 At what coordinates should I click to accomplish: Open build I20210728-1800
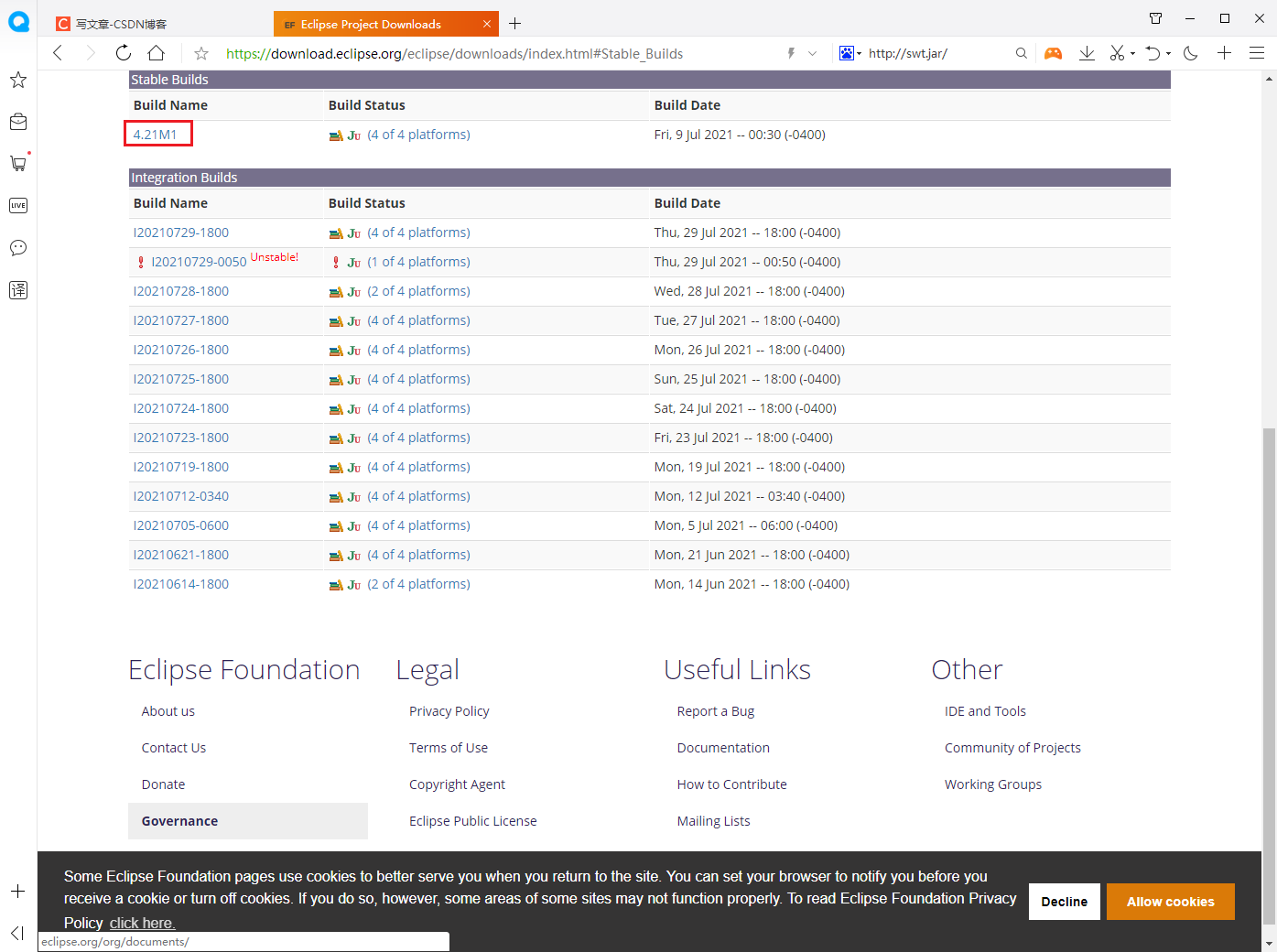pos(181,291)
